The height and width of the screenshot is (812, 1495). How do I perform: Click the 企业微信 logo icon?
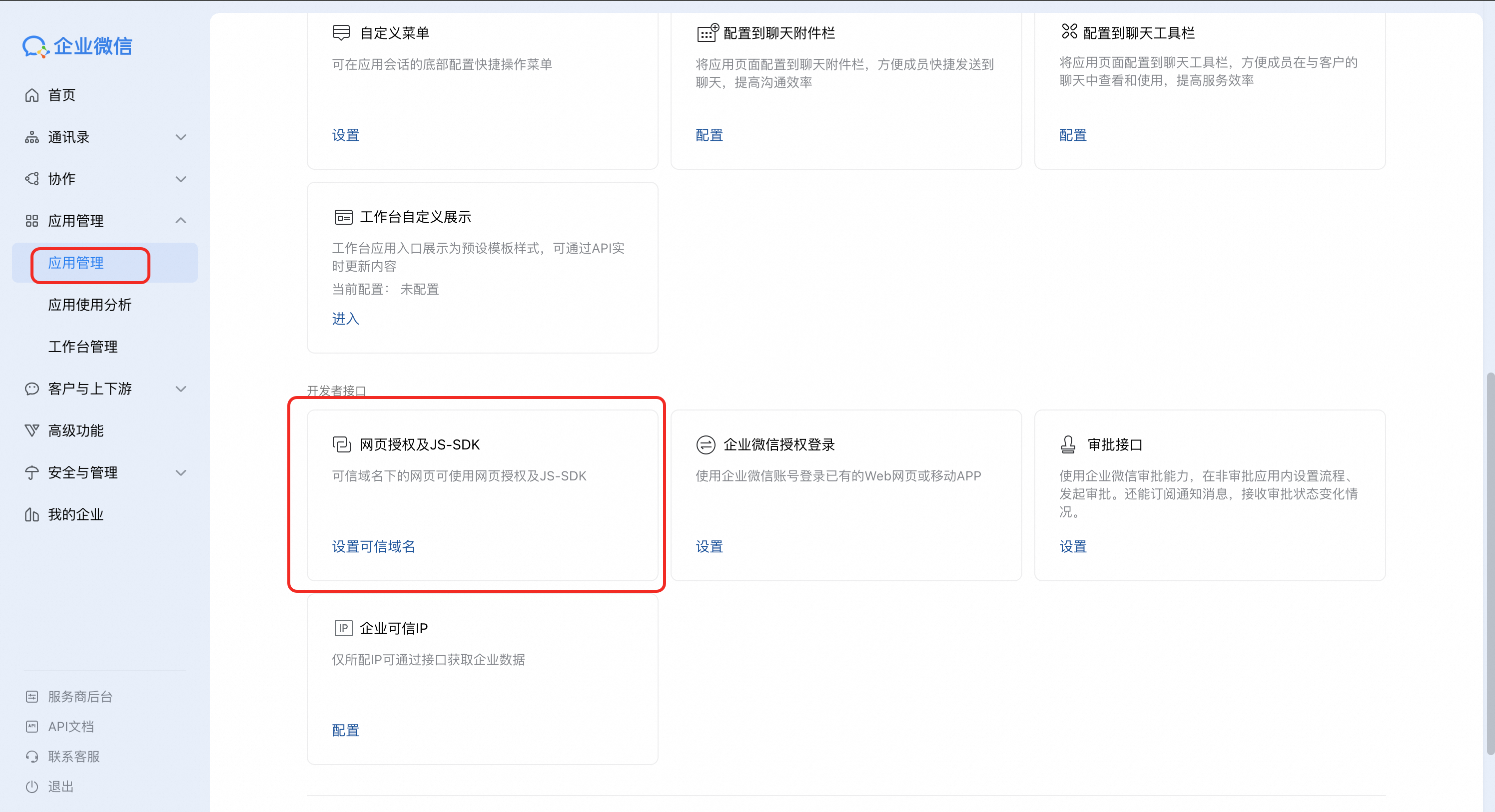pos(35,46)
